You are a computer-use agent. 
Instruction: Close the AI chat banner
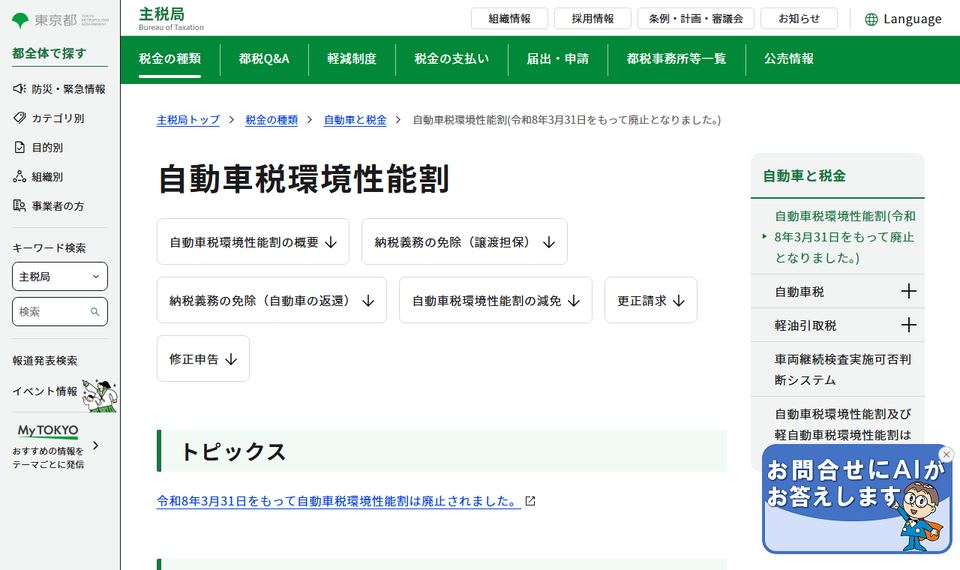click(x=946, y=454)
